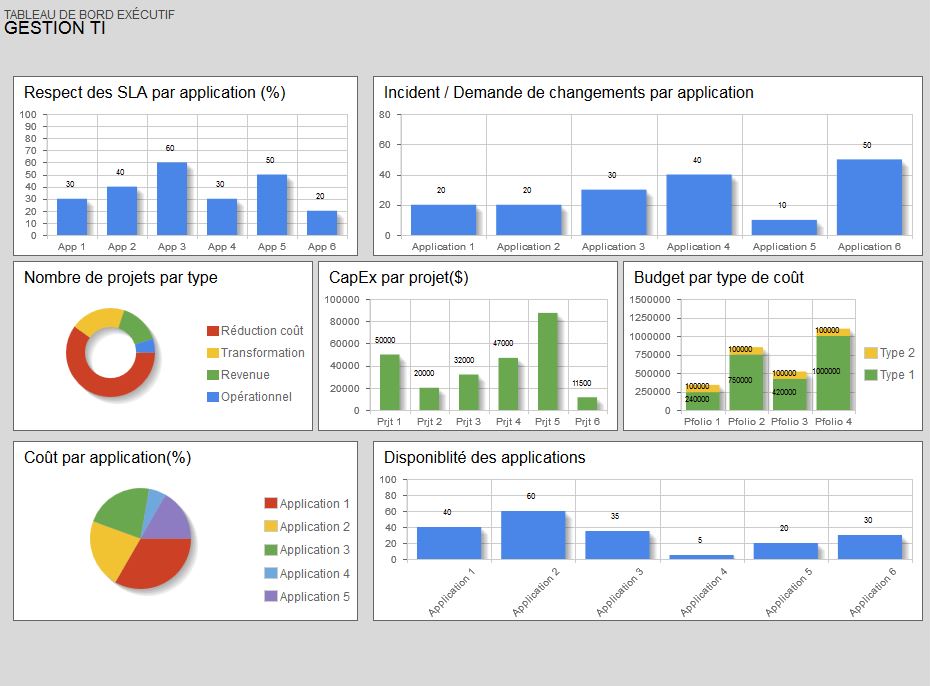Click the green slice of the cost pie
931x686 pixels.
coord(124,511)
